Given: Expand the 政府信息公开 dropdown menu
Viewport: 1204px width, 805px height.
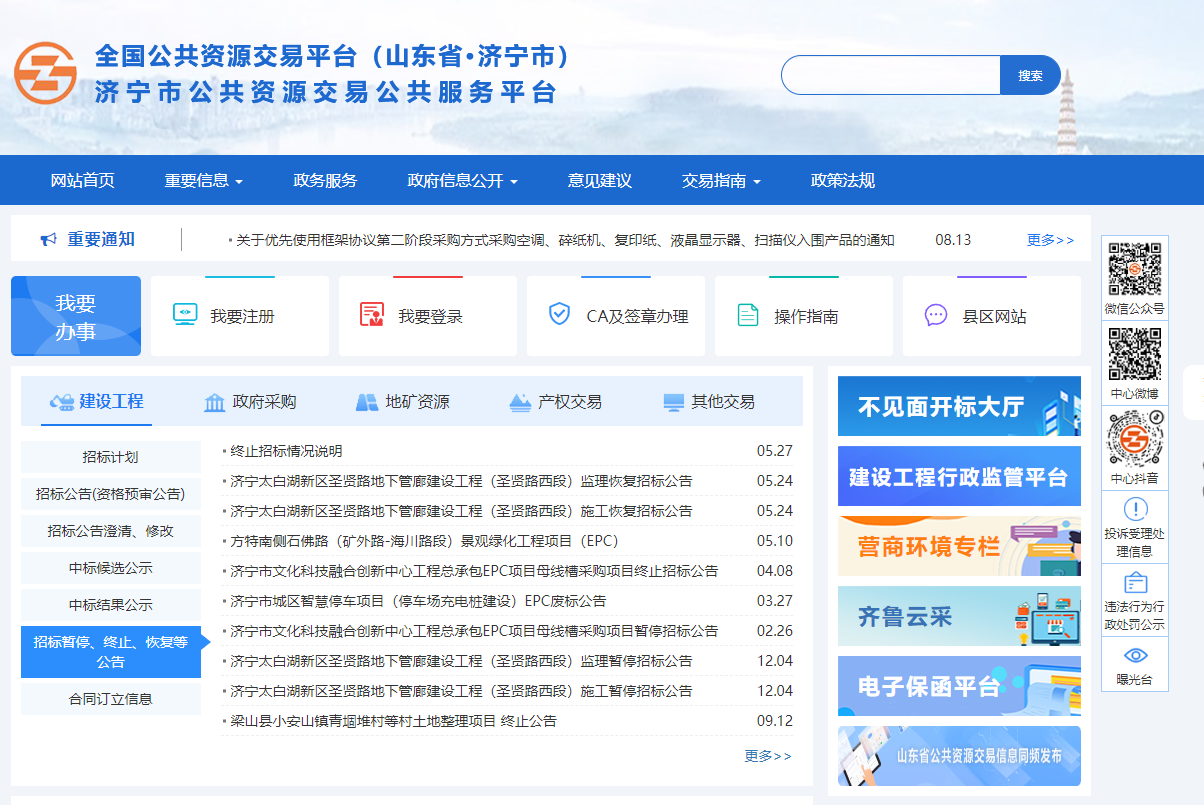Looking at the screenshot, I should coord(453,180).
